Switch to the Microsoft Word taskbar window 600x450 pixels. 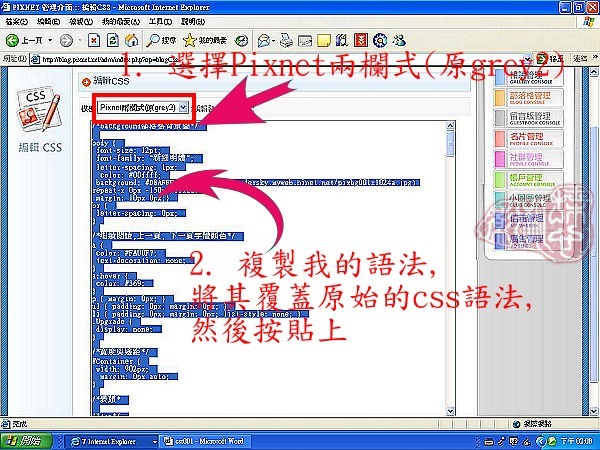tap(205, 441)
